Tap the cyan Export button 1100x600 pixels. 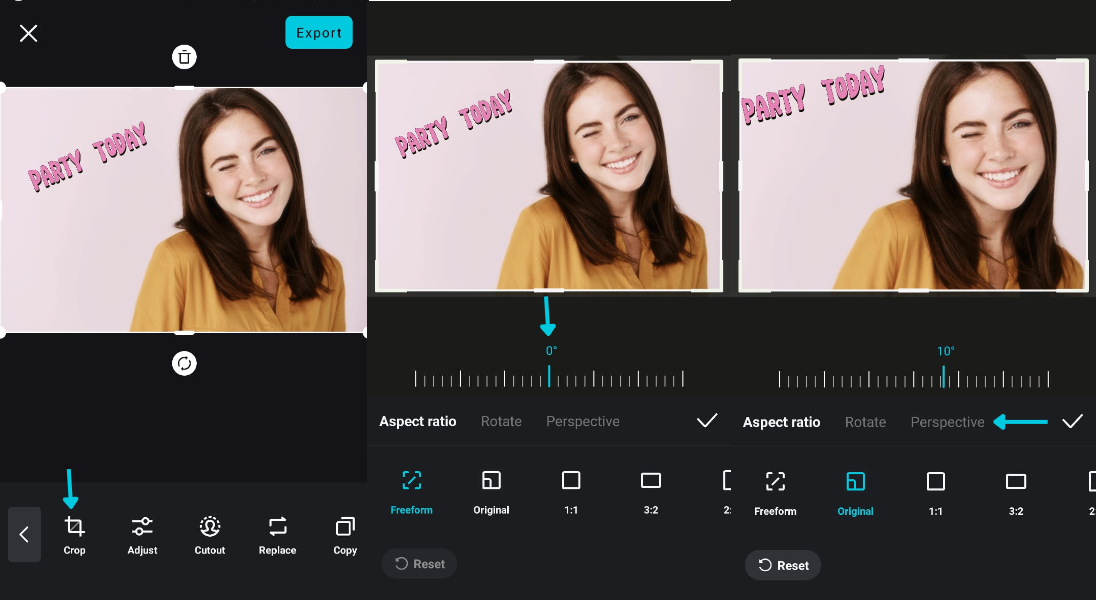click(x=318, y=32)
